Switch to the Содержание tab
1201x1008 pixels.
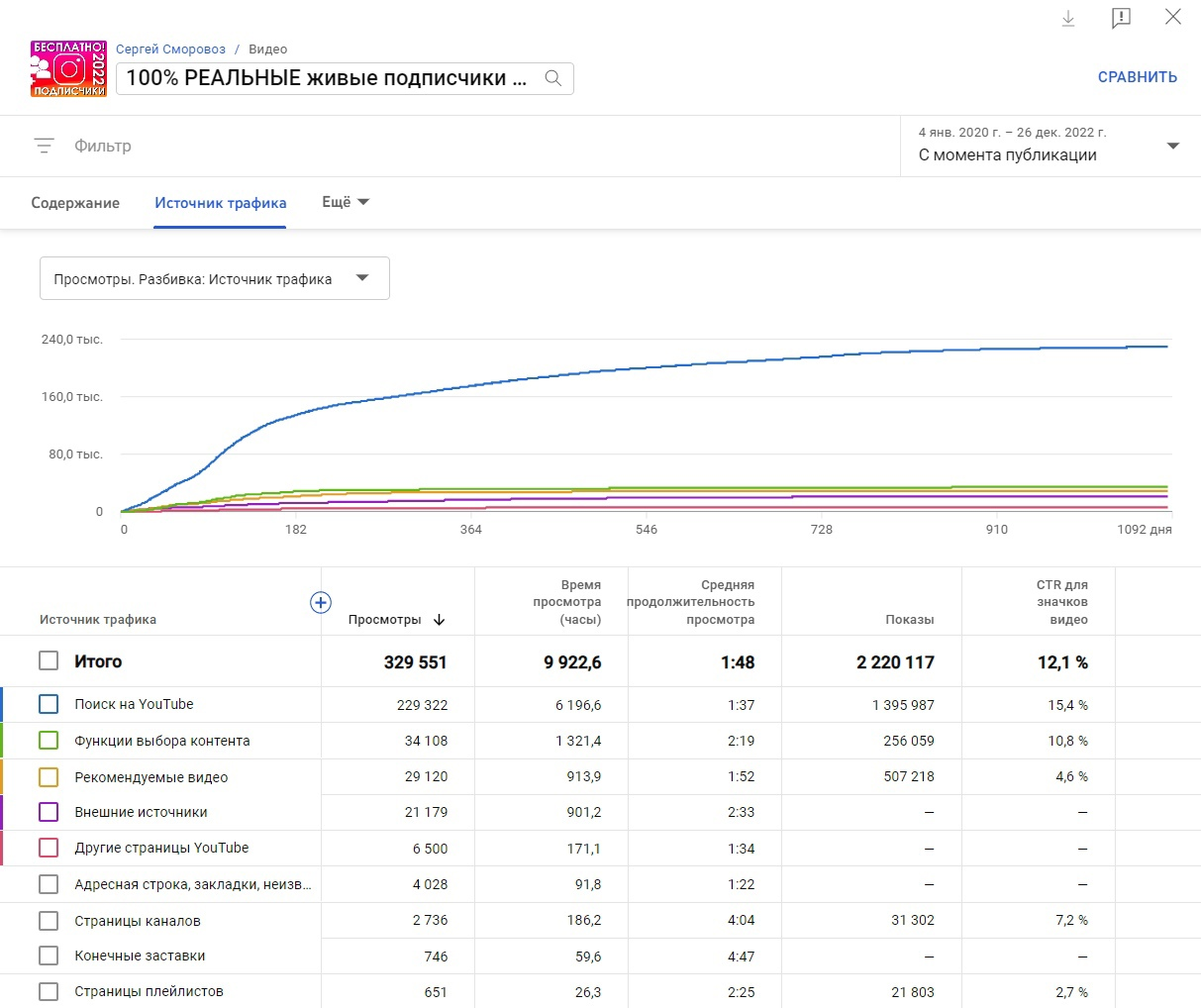coord(75,203)
